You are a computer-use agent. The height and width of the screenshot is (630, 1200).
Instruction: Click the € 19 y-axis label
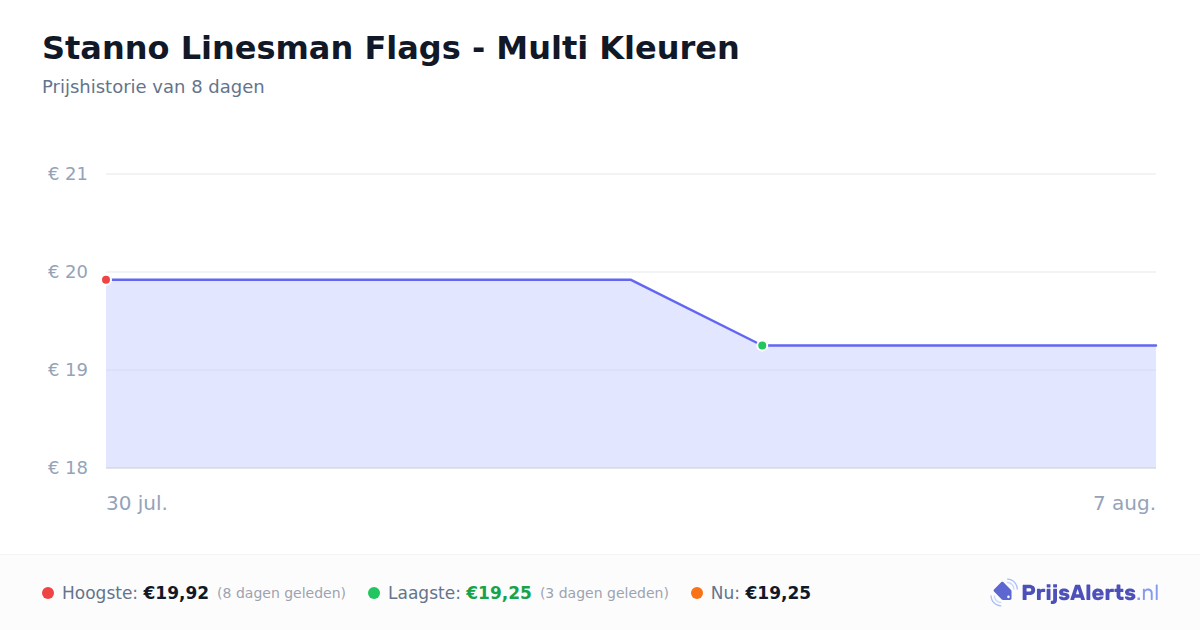tap(68, 370)
